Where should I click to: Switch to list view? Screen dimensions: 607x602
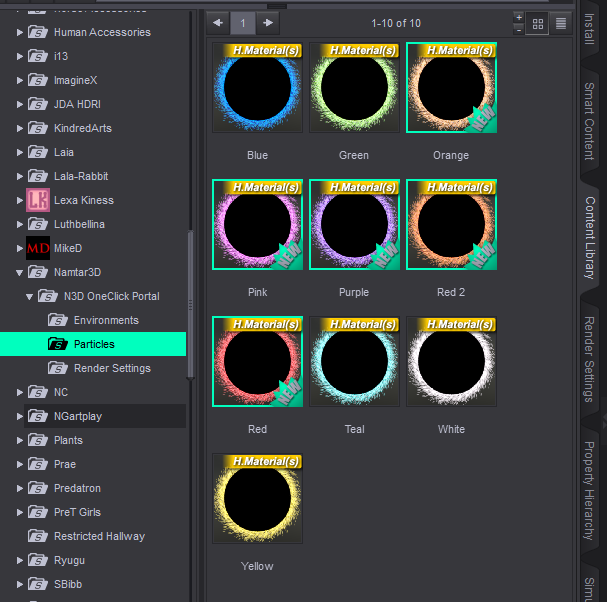point(561,23)
